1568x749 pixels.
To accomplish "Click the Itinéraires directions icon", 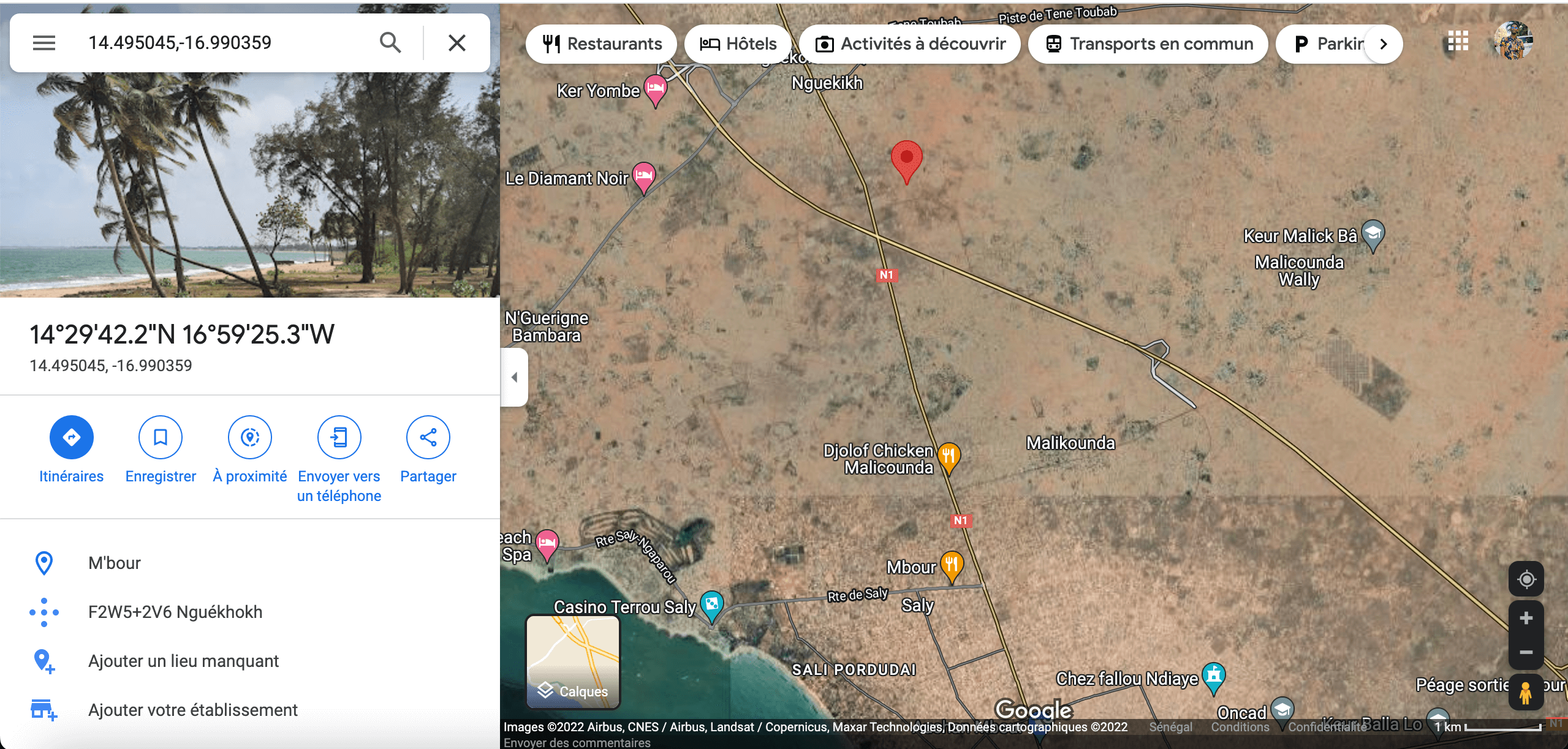I will [x=72, y=437].
